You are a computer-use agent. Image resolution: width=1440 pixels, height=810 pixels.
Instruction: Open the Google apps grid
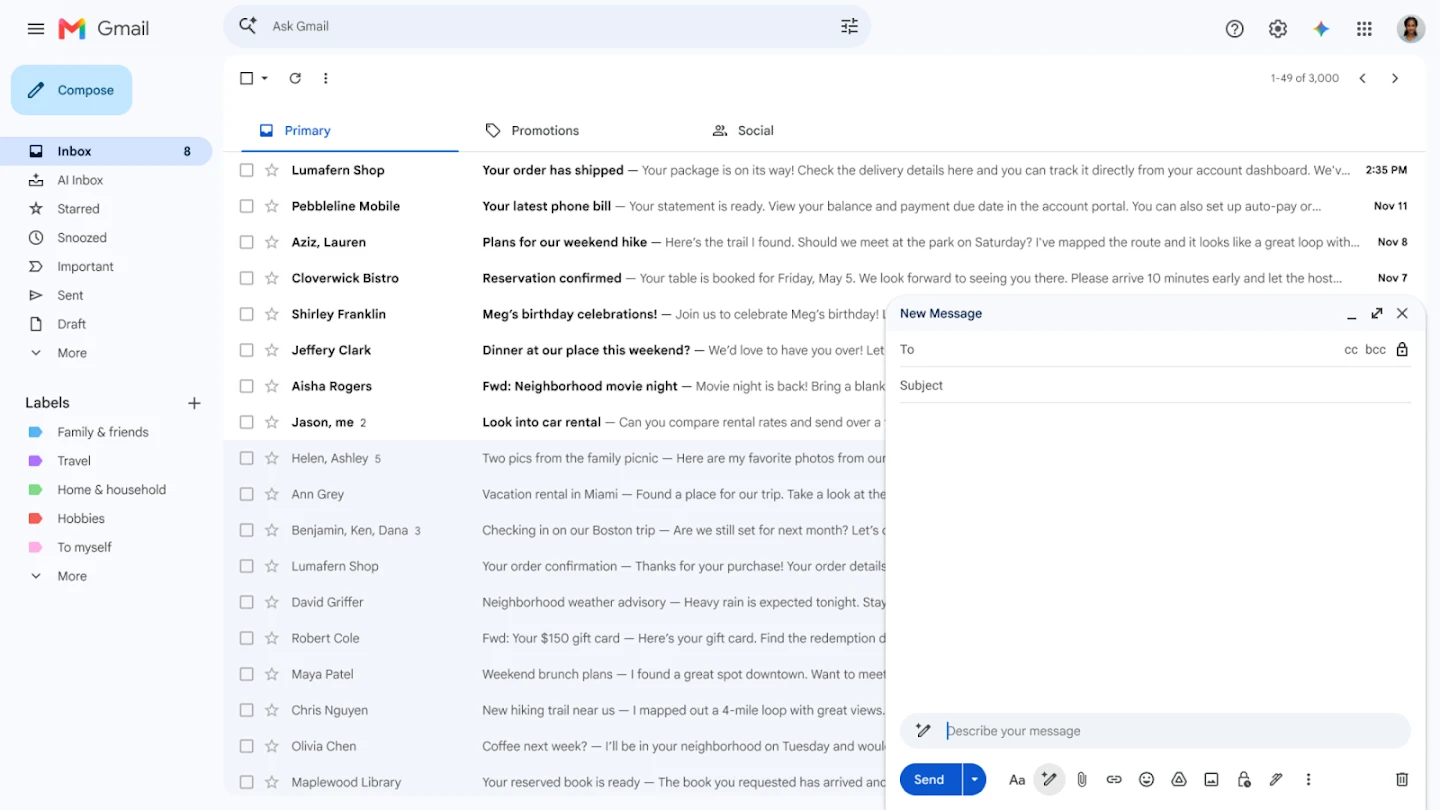click(x=1364, y=29)
